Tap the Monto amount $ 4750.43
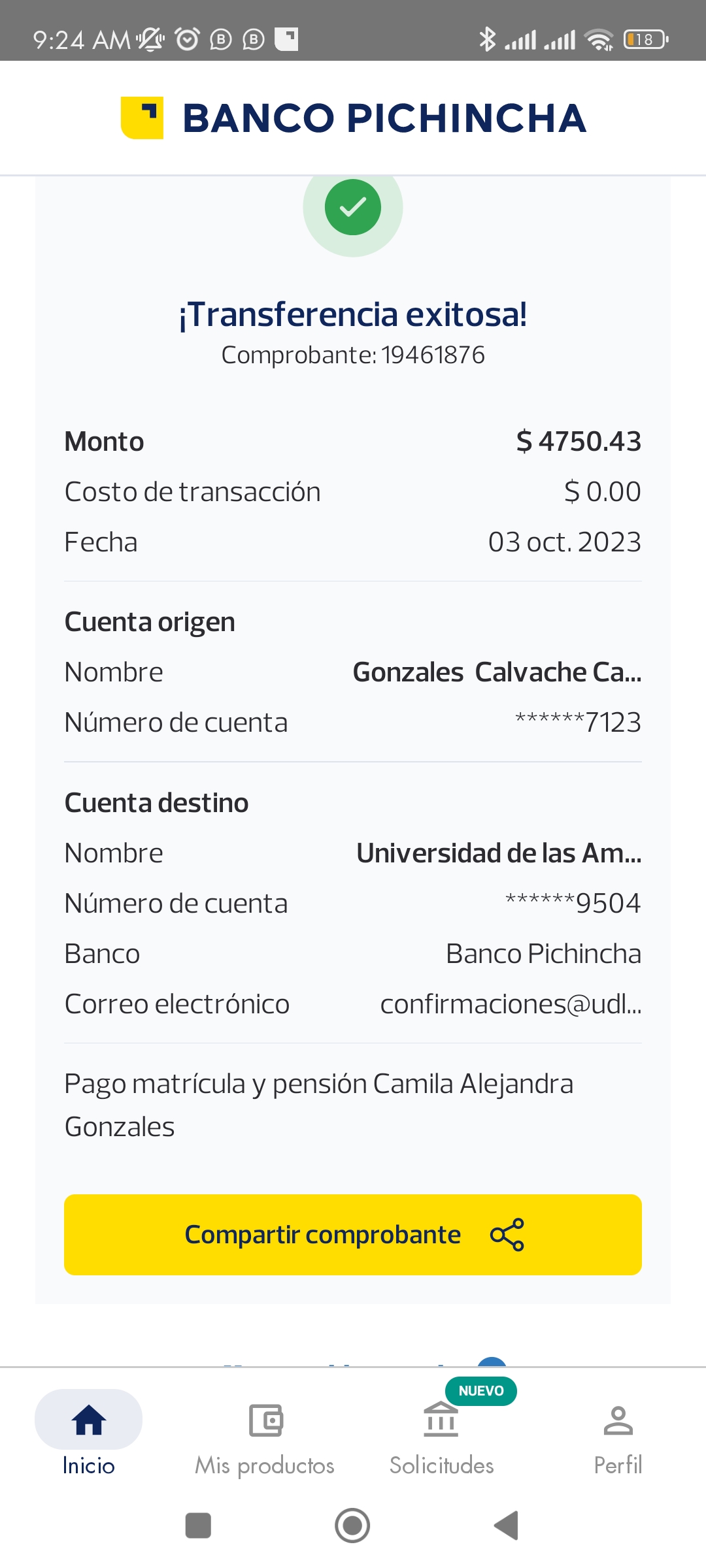706x1568 pixels. [579, 442]
